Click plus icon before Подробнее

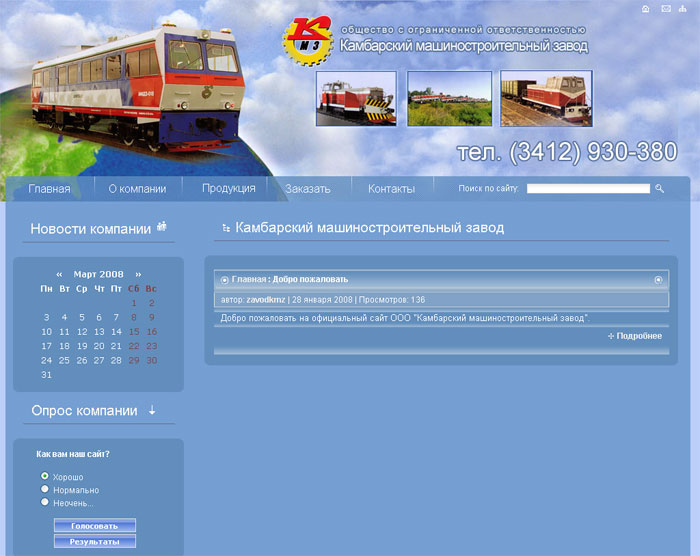[611, 336]
